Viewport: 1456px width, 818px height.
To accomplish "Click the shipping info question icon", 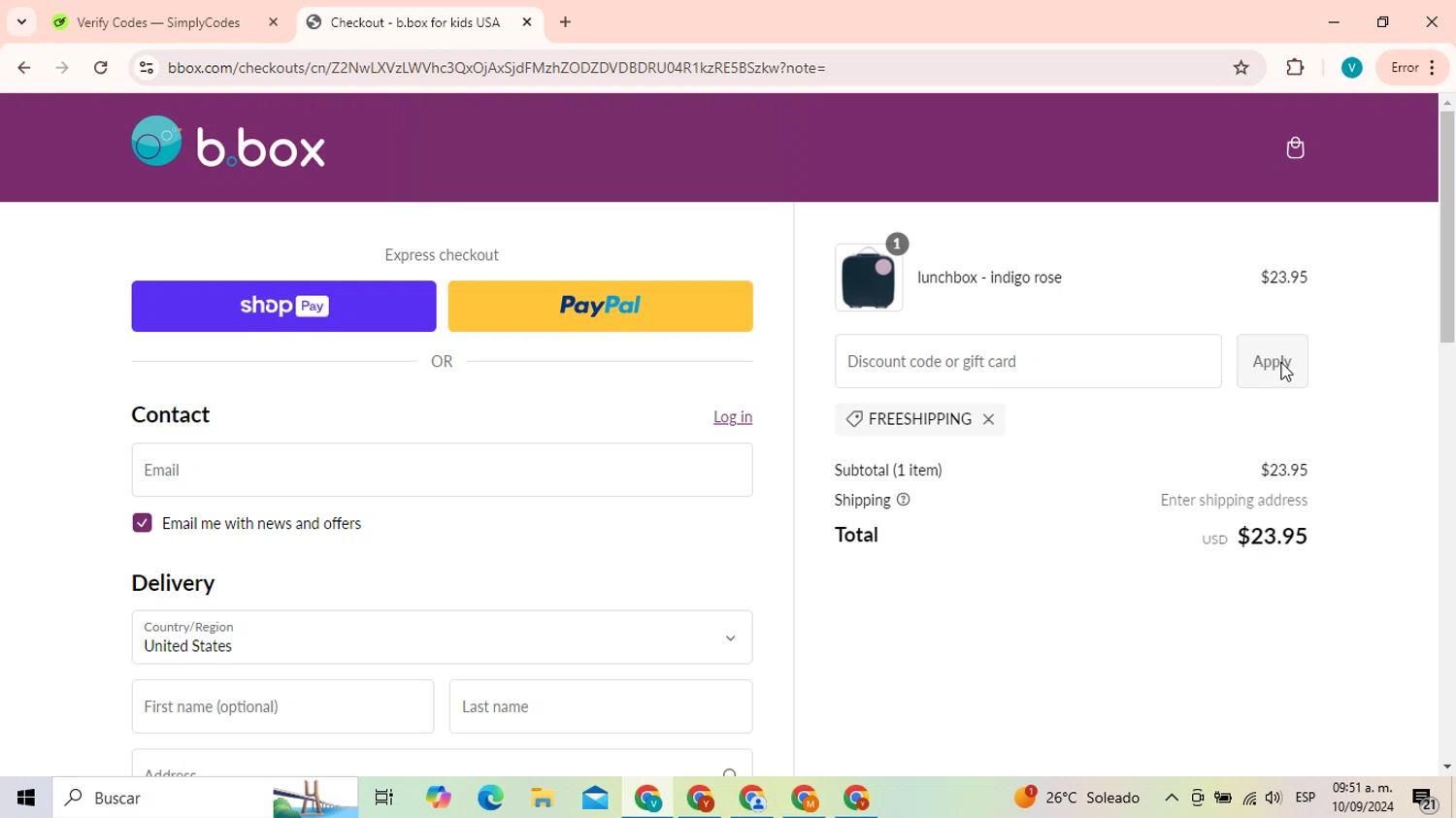I will click(904, 500).
